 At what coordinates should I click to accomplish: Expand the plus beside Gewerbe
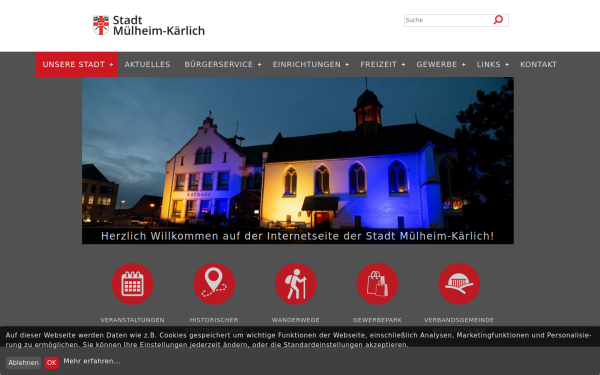coord(464,65)
